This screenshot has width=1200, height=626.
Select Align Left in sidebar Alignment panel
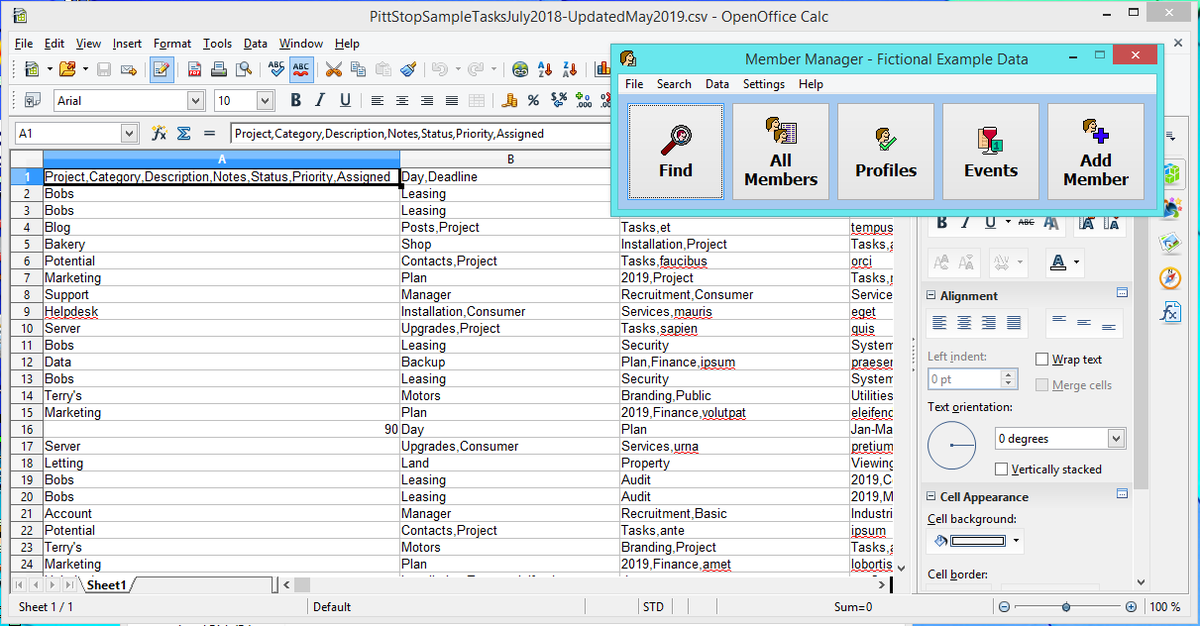[x=939, y=323]
